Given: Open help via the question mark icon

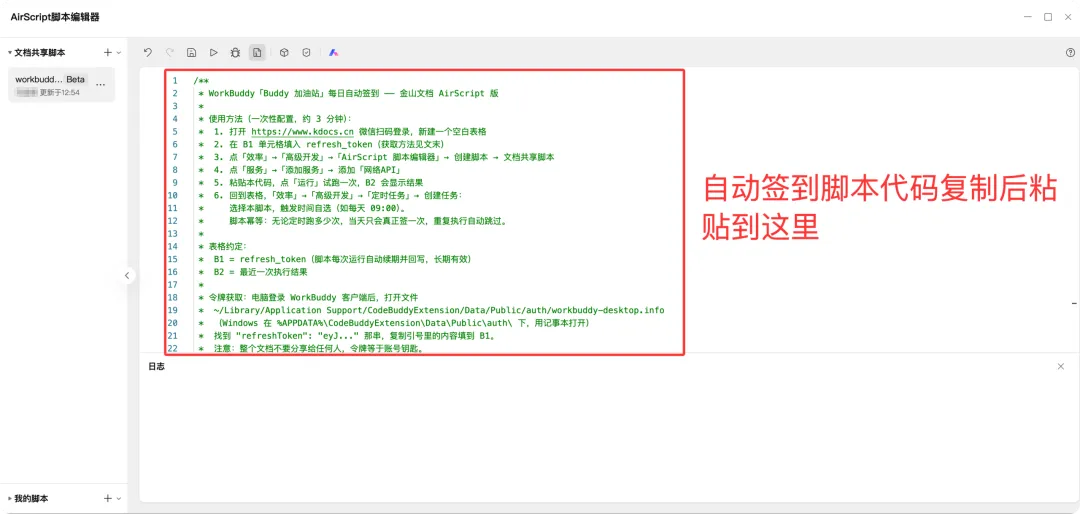Looking at the screenshot, I should click(1070, 52).
